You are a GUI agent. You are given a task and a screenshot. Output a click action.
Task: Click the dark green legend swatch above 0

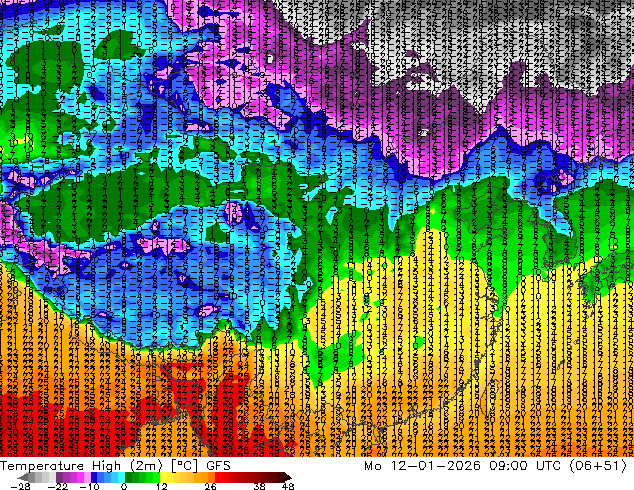click(x=128, y=477)
